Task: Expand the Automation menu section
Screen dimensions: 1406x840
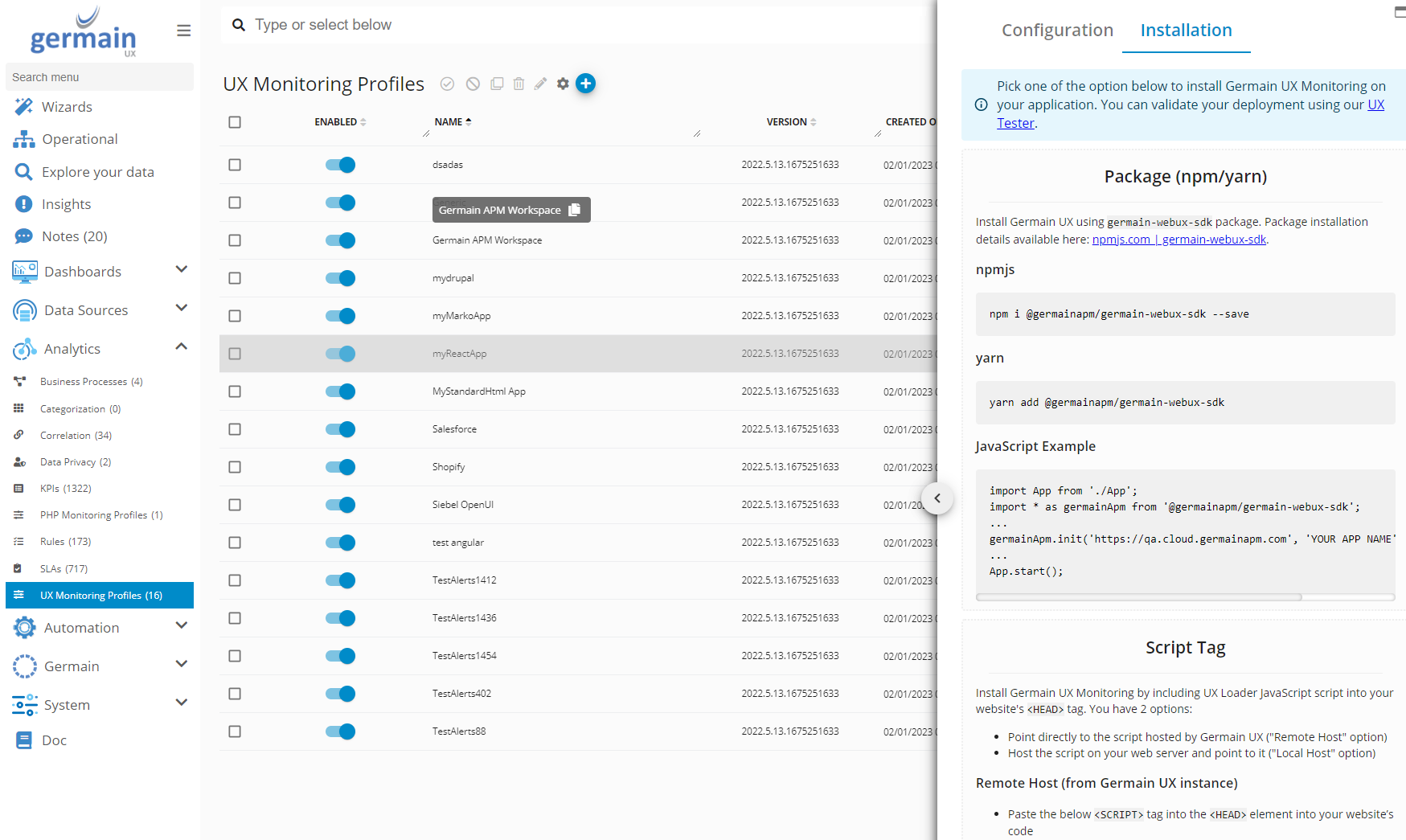Action: [x=181, y=626]
